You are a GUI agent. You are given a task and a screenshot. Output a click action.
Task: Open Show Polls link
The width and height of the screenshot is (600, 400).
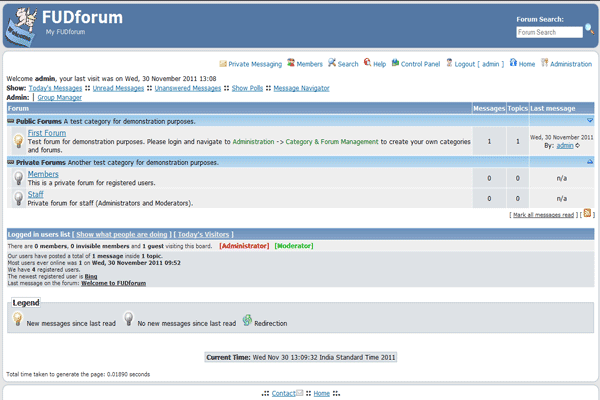point(247,88)
